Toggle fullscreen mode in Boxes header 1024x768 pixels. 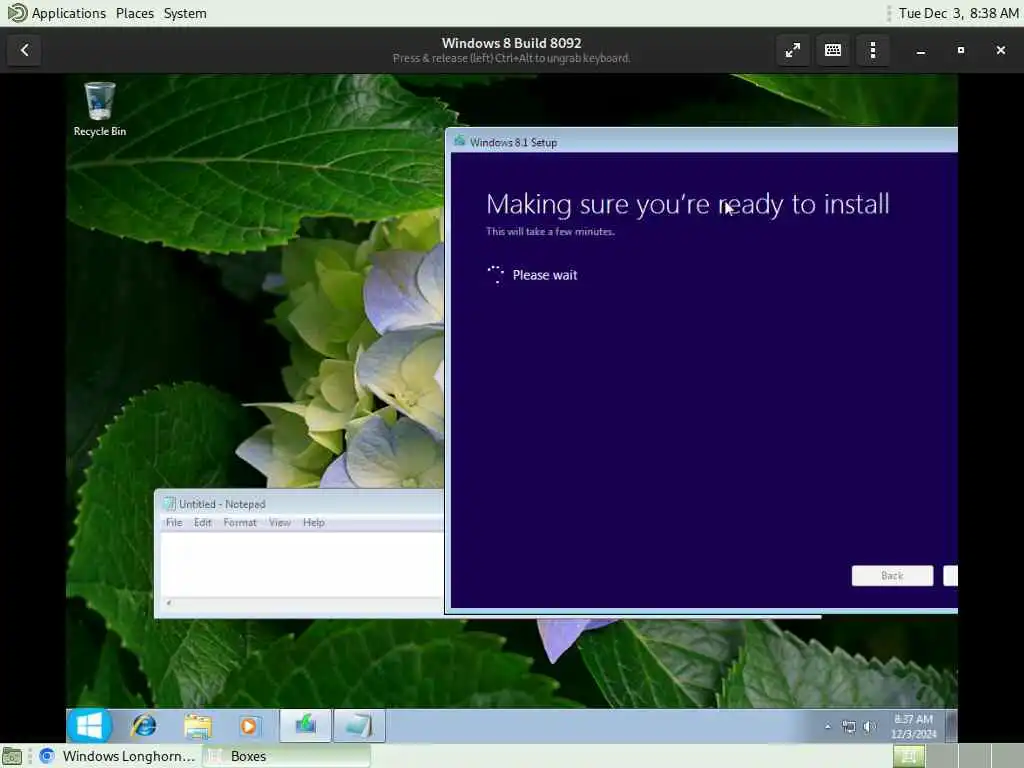pos(793,50)
